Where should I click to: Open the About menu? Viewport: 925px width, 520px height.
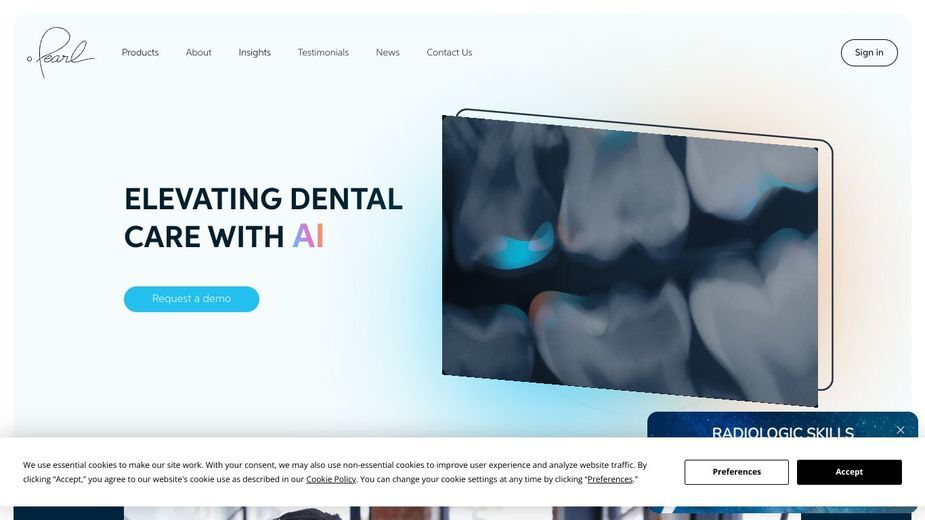click(x=198, y=53)
